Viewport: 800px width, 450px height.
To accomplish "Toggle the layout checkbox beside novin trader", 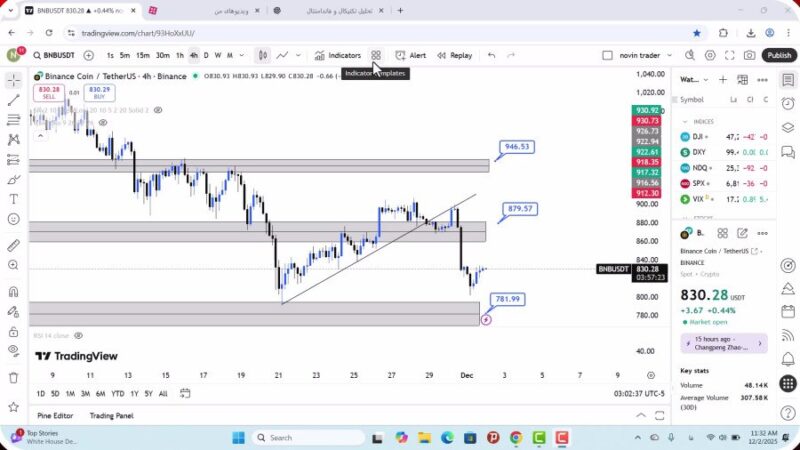I will coord(607,56).
